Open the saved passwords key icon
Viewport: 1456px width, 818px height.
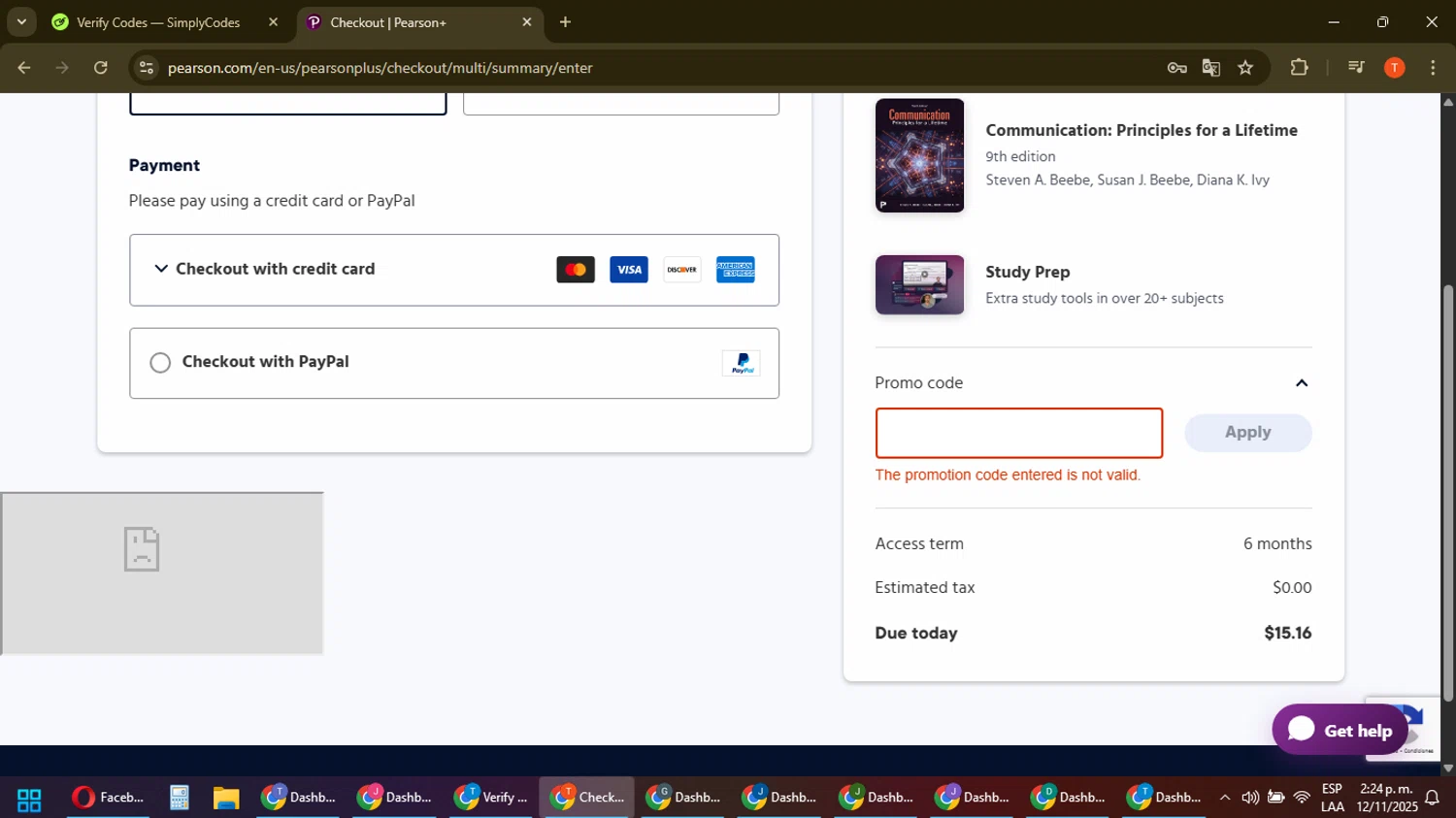[x=1176, y=68]
